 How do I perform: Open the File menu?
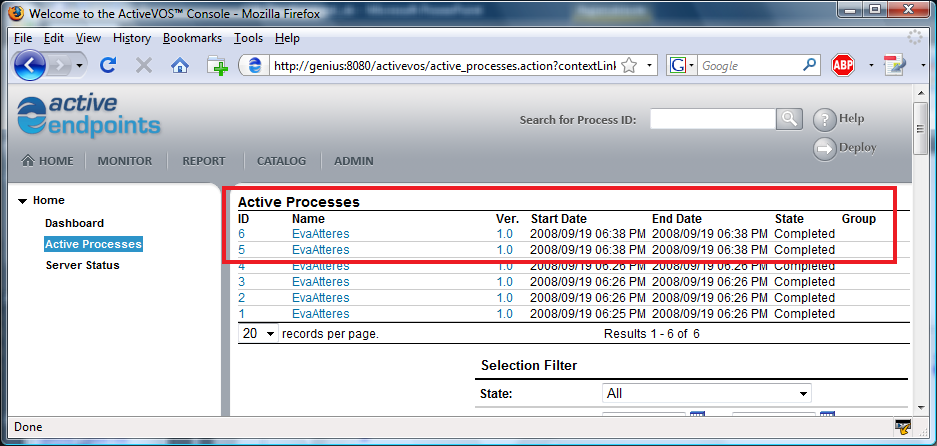[x=23, y=38]
